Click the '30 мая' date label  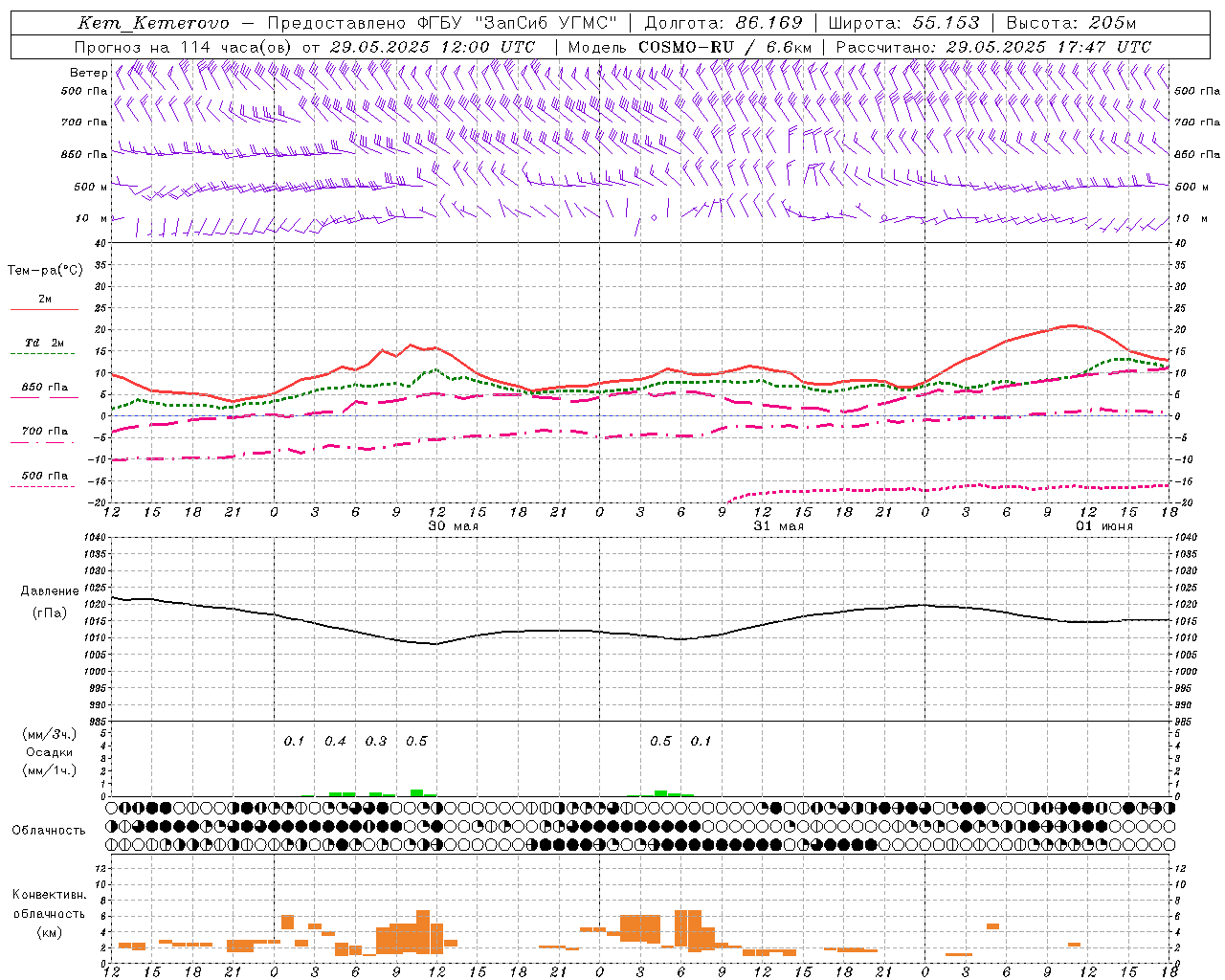tap(453, 526)
